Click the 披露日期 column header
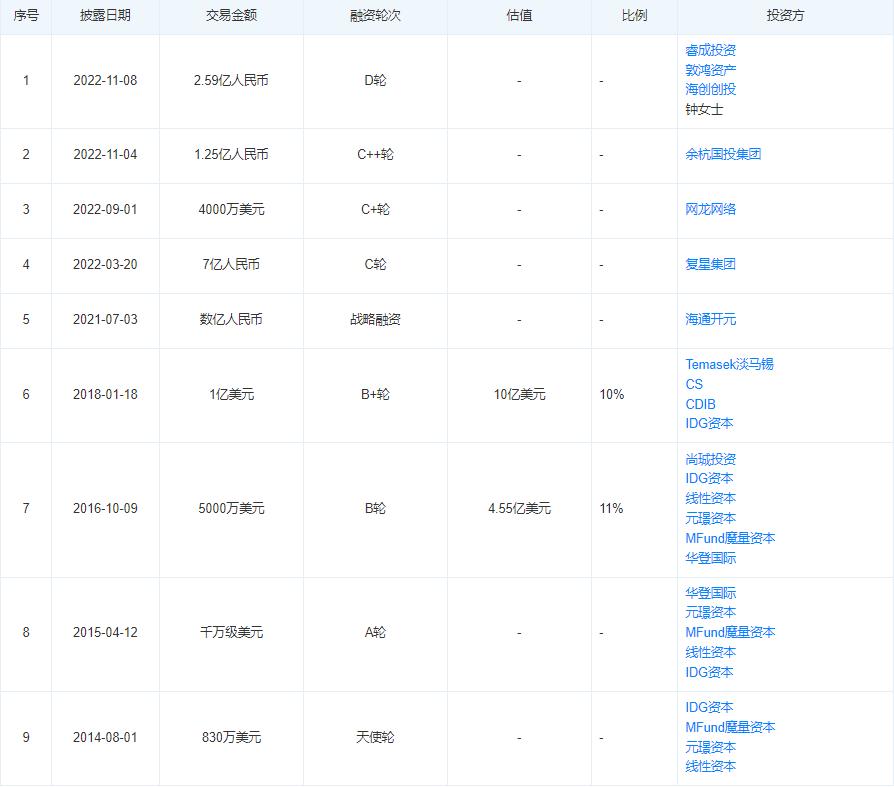The height and width of the screenshot is (787, 894). (105, 15)
